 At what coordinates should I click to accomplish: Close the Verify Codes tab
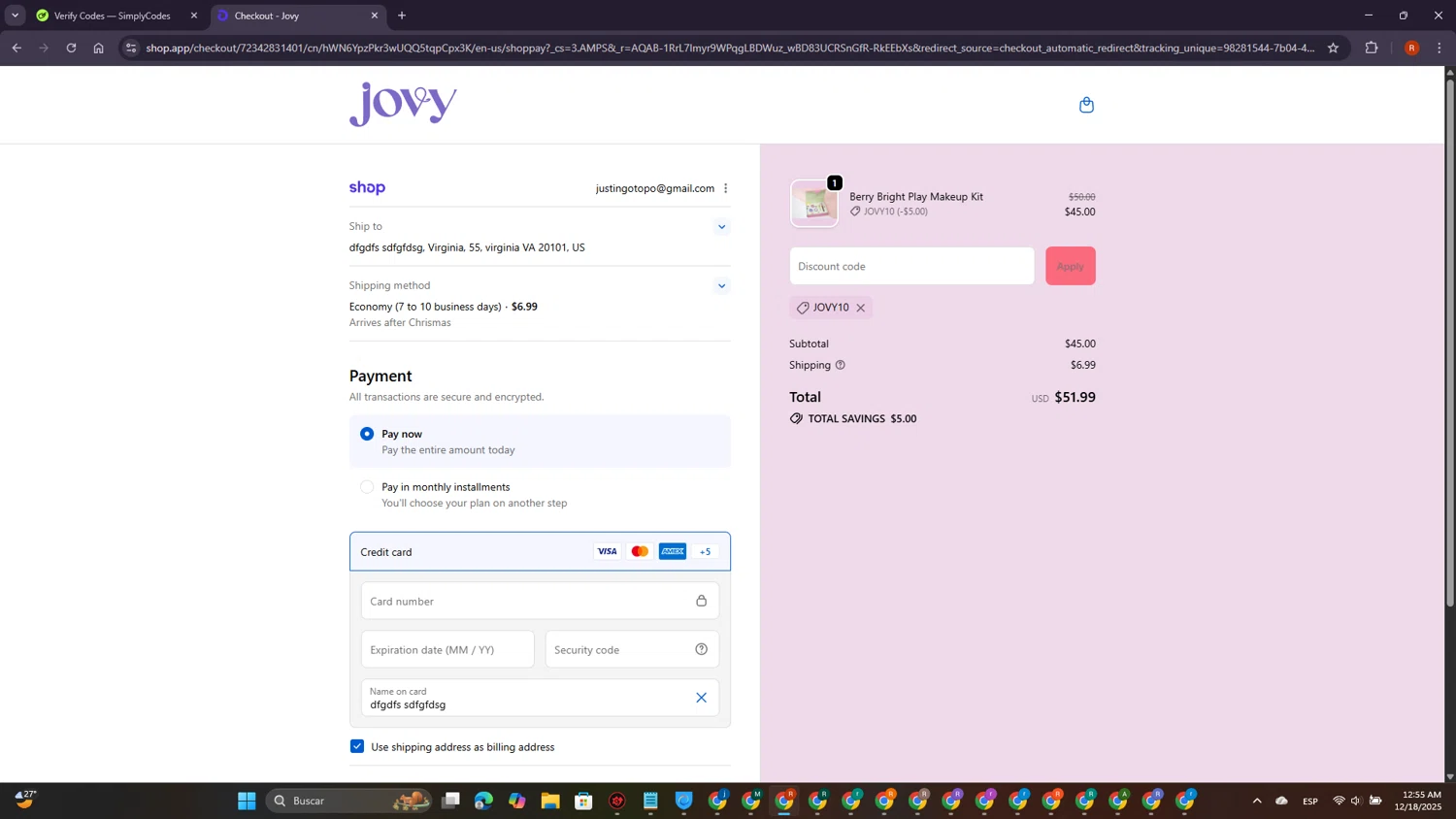[x=194, y=16]
